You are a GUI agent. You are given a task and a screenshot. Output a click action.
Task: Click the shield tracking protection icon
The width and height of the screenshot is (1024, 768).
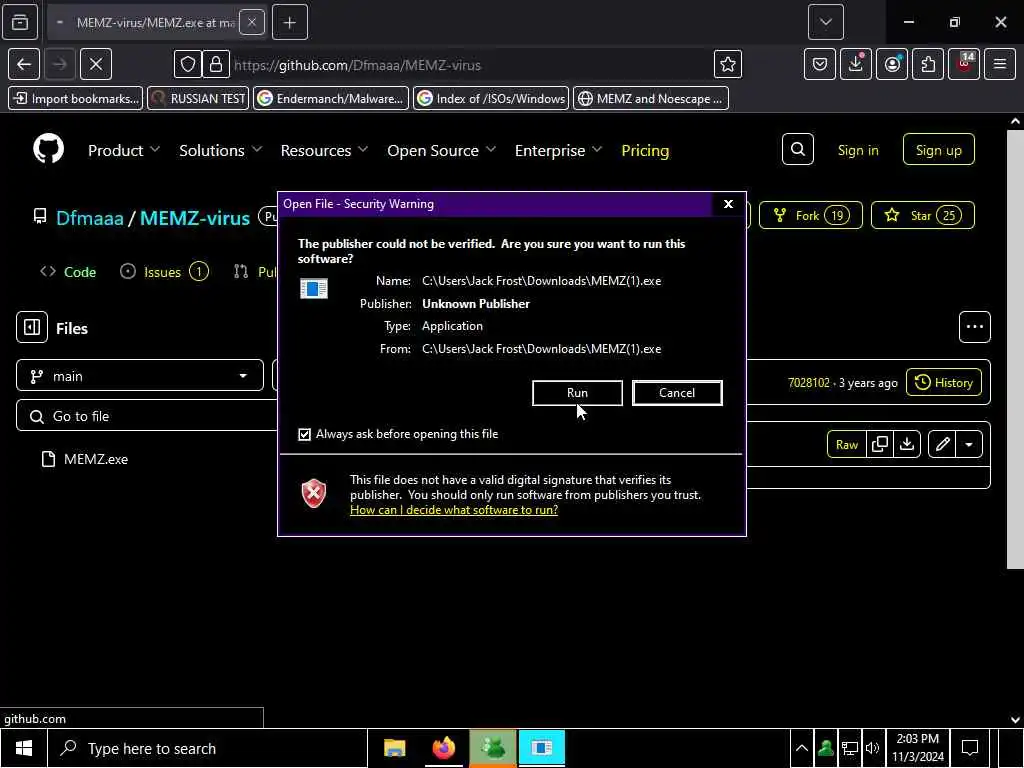pos(187,64)
